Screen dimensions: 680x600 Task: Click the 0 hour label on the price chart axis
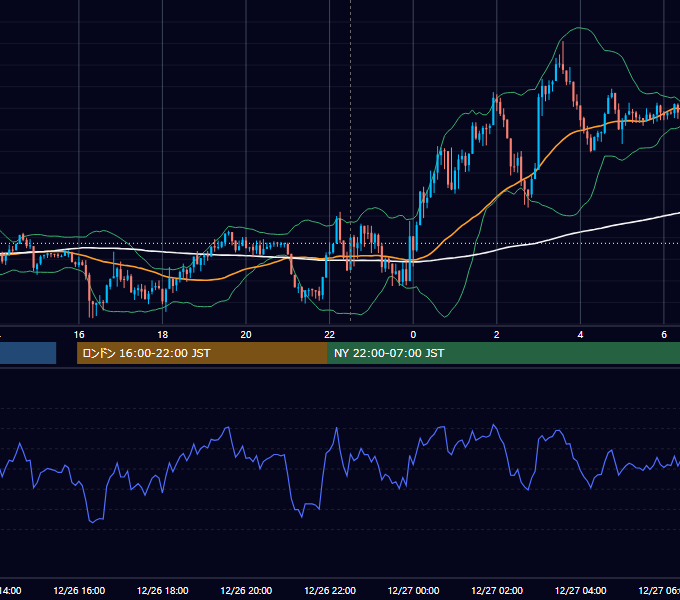coord(413,335)
